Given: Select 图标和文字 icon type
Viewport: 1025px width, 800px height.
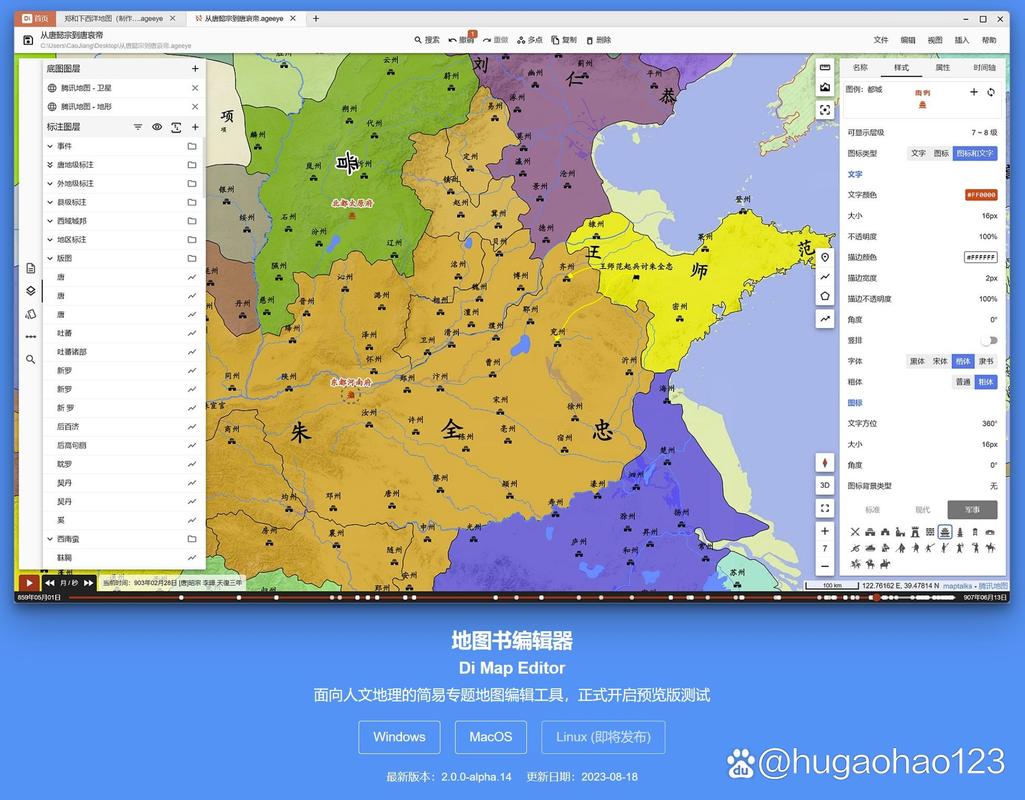Looking at the screenshot, I should 975,154.
